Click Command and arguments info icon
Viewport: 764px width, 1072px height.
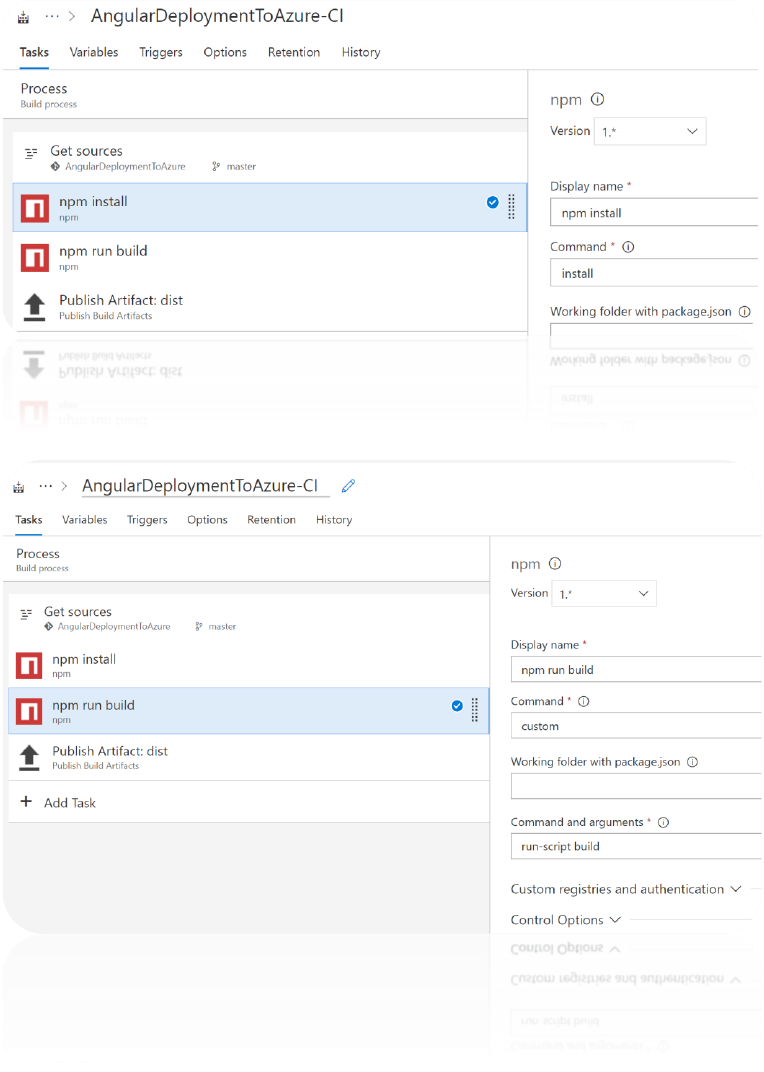pyautogui.click(x=663, y=822)
